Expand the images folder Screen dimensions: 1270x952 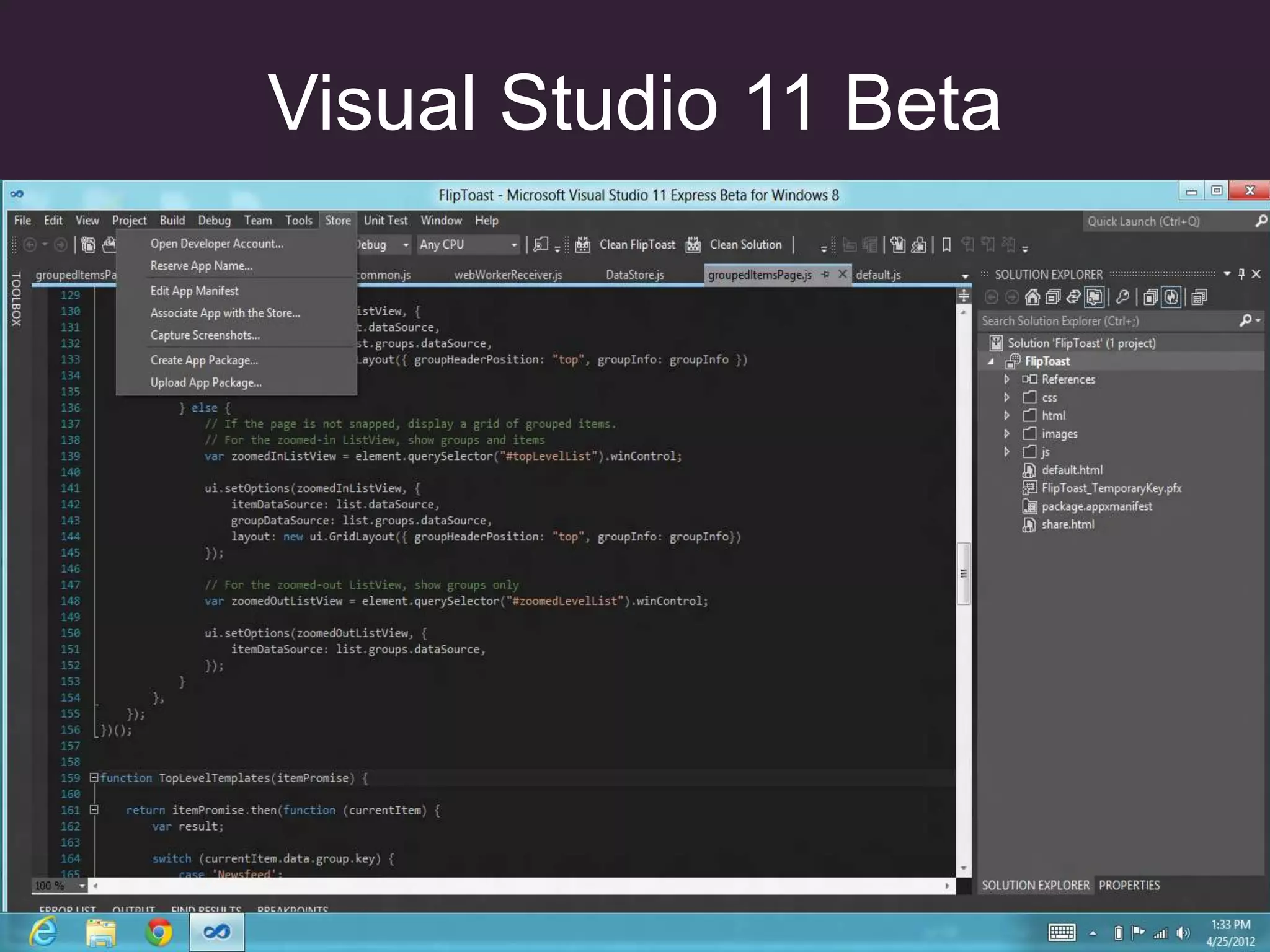click(x=1006, y=433)
